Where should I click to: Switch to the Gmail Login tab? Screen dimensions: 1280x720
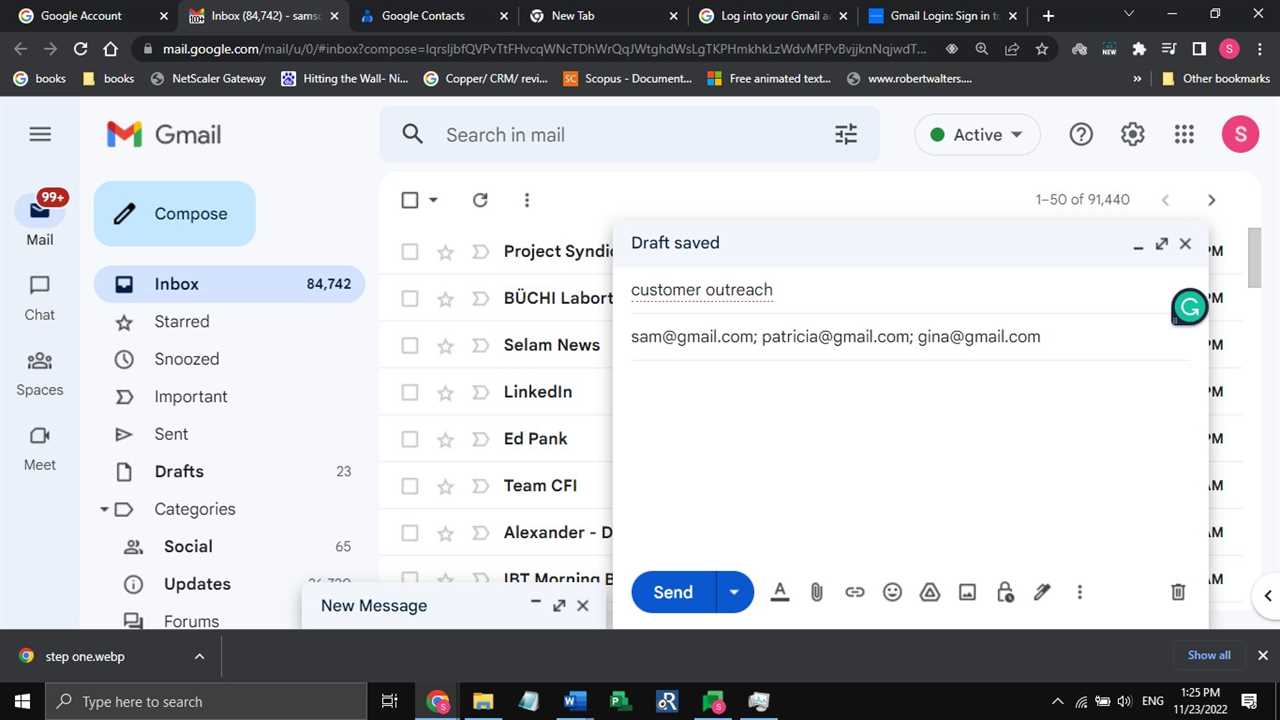coord(943,16)
